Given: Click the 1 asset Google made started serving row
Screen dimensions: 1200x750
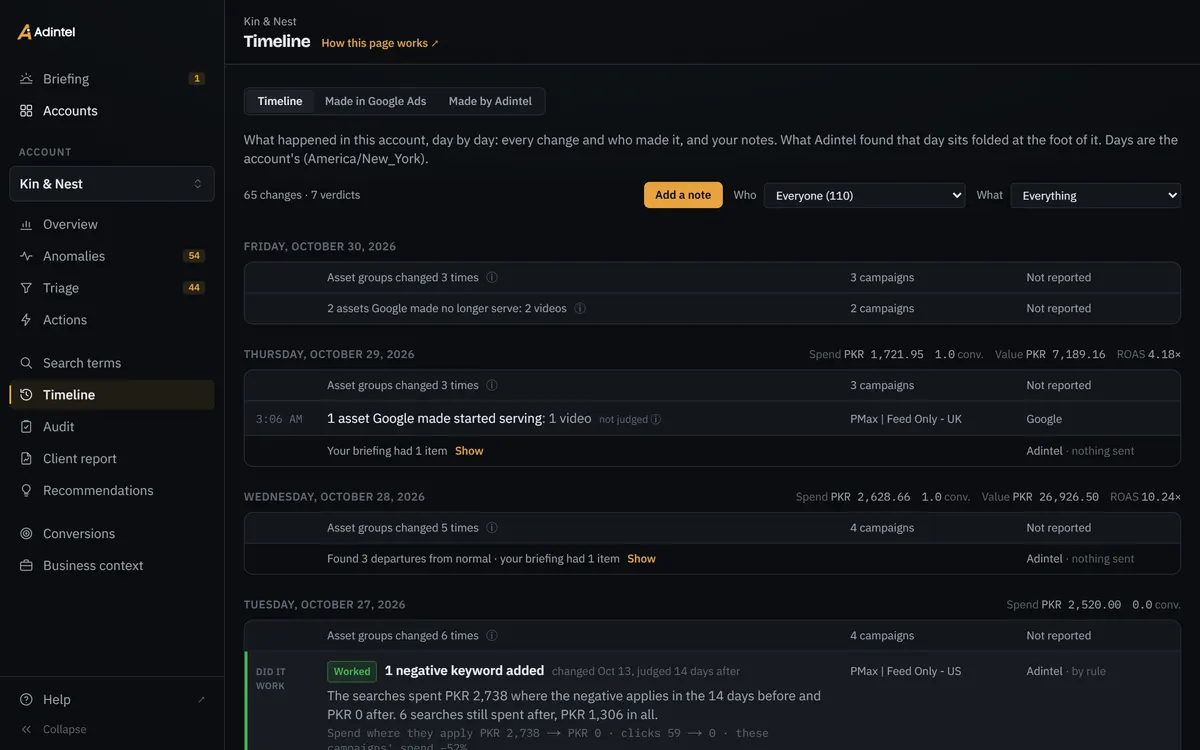Looking at the screenshot, I should point(712,419).
